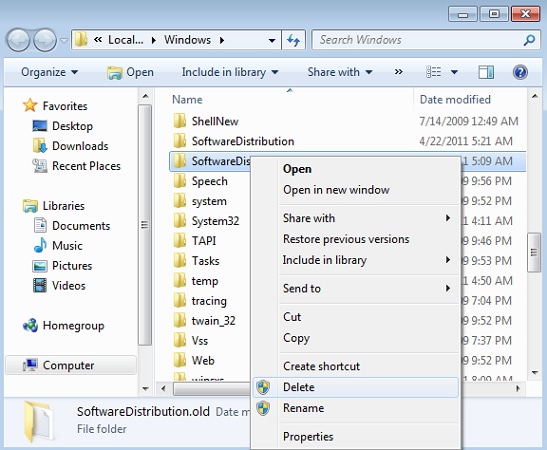Open recent pages dropdown next to Forward
This screenshot has width=547, height=450.
pyautogui.click(x=63, y=41)
